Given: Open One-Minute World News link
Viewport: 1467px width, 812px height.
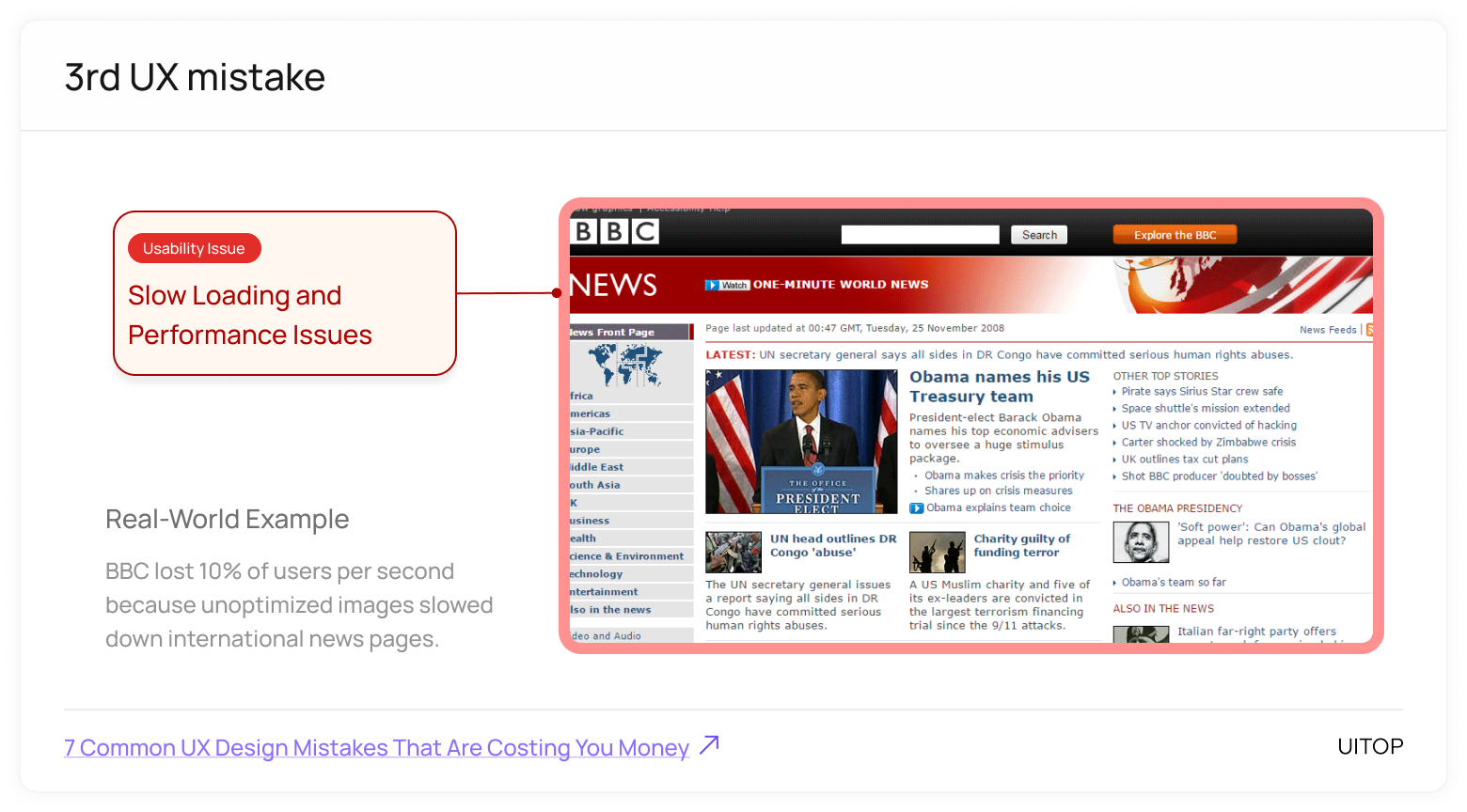Looking at the screenshot, I should point(841,285).
